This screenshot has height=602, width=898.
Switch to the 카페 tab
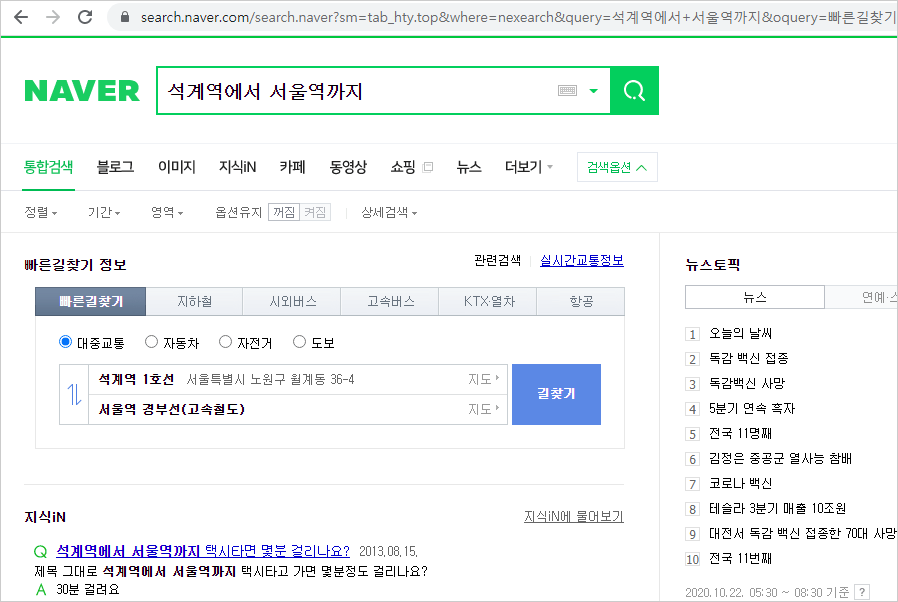293,167
